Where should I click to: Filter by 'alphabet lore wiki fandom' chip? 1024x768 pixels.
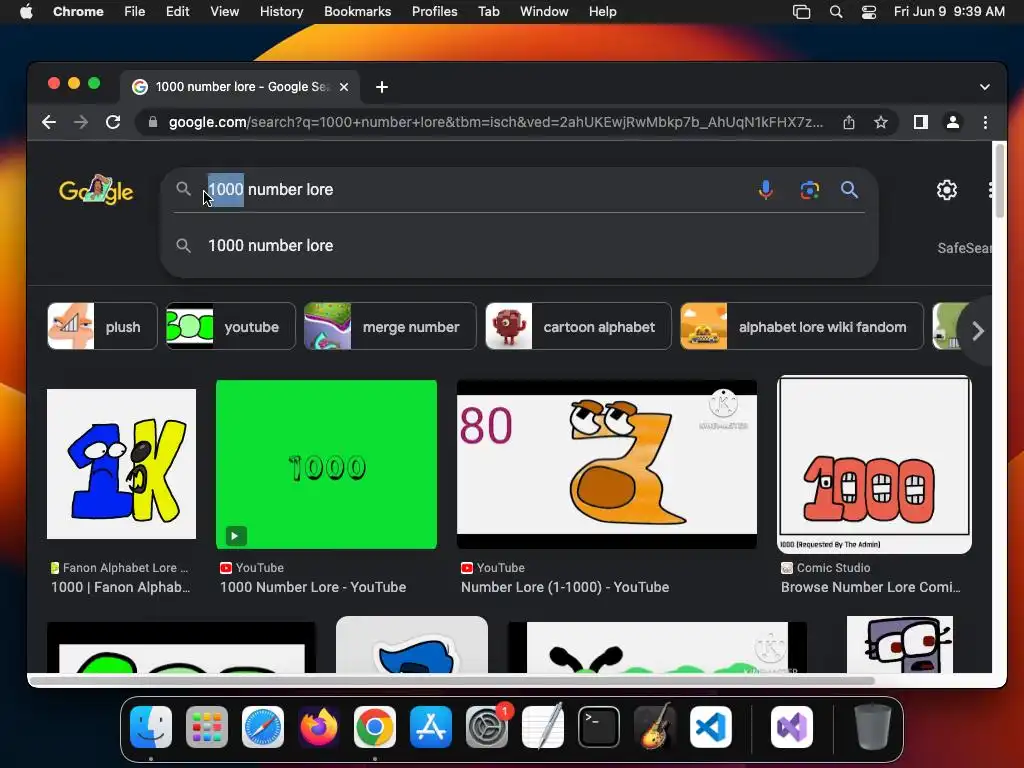[x=802, y=327]
